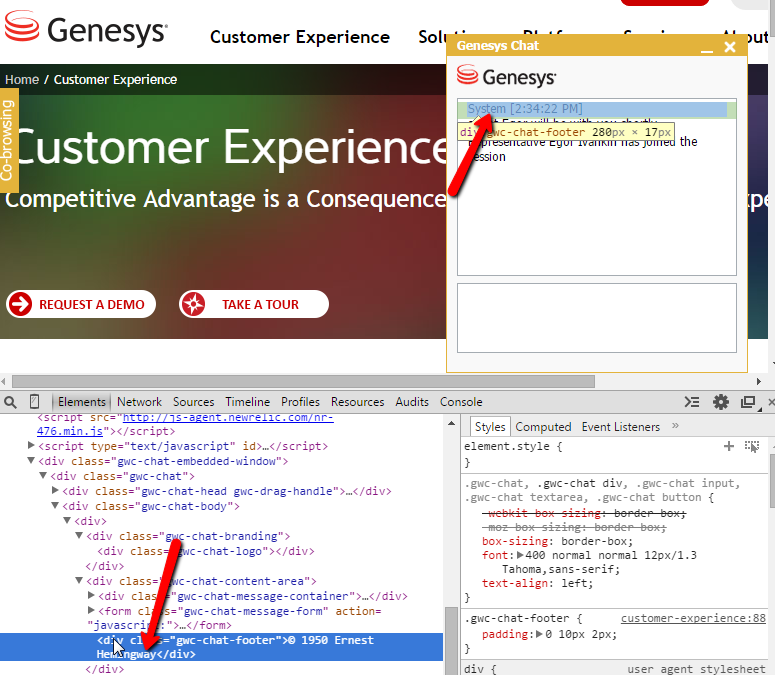Open the Console panel tab
Screen dimensions: 775x675
(461, 402)
